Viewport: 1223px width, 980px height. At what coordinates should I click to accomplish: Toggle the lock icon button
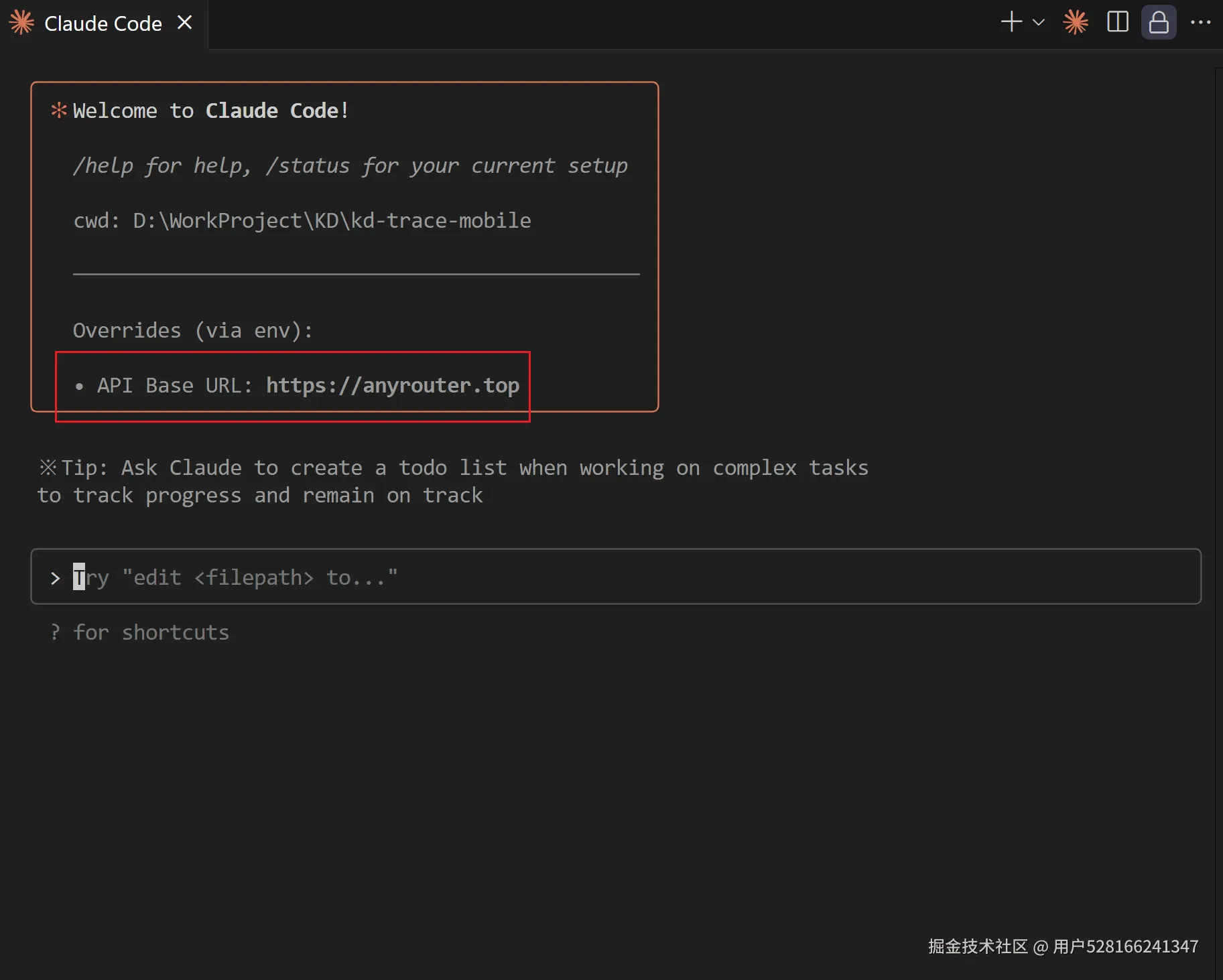pyautogui.click(x=1159, y=22)
